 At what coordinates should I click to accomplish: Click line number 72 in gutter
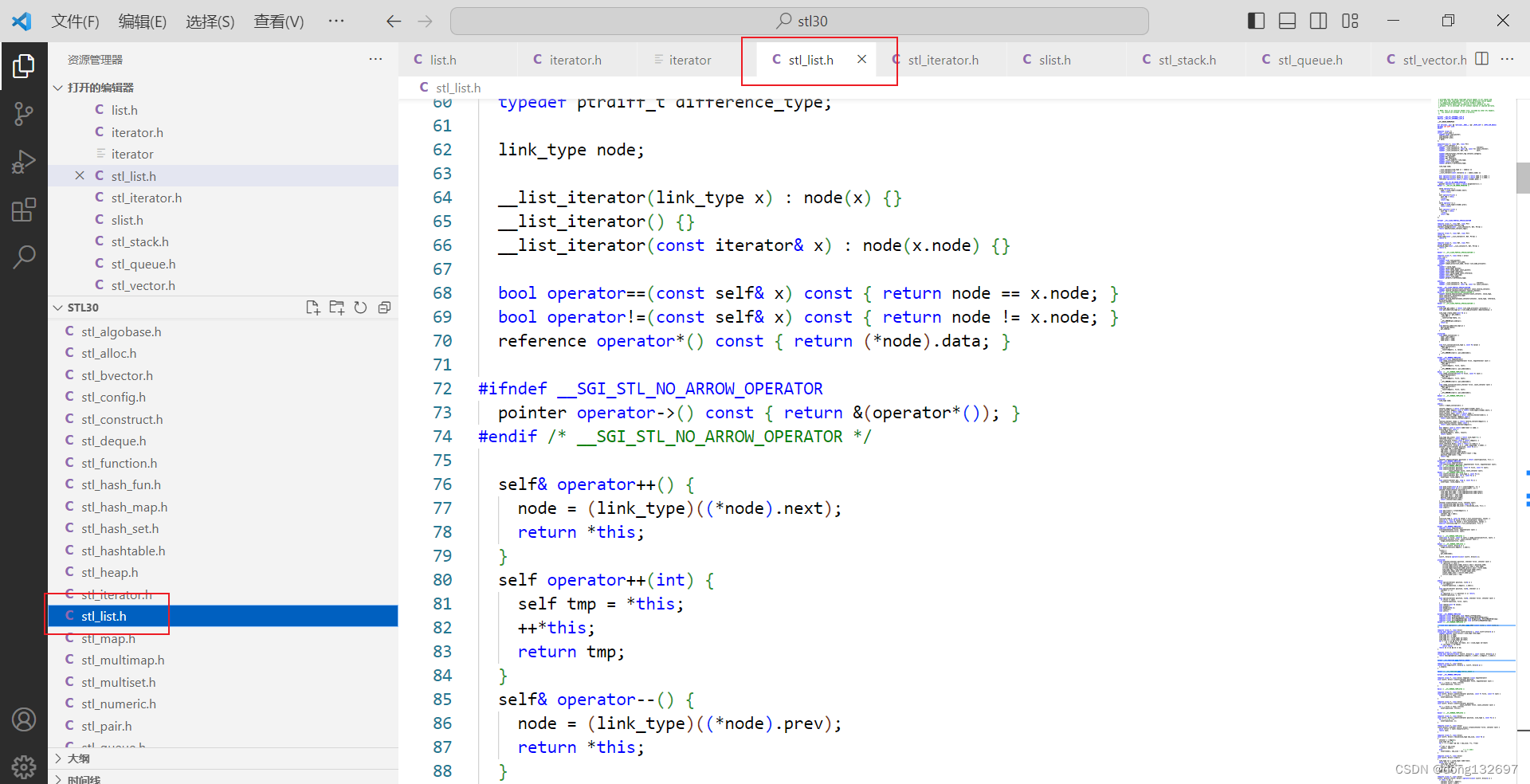point(442,389)
